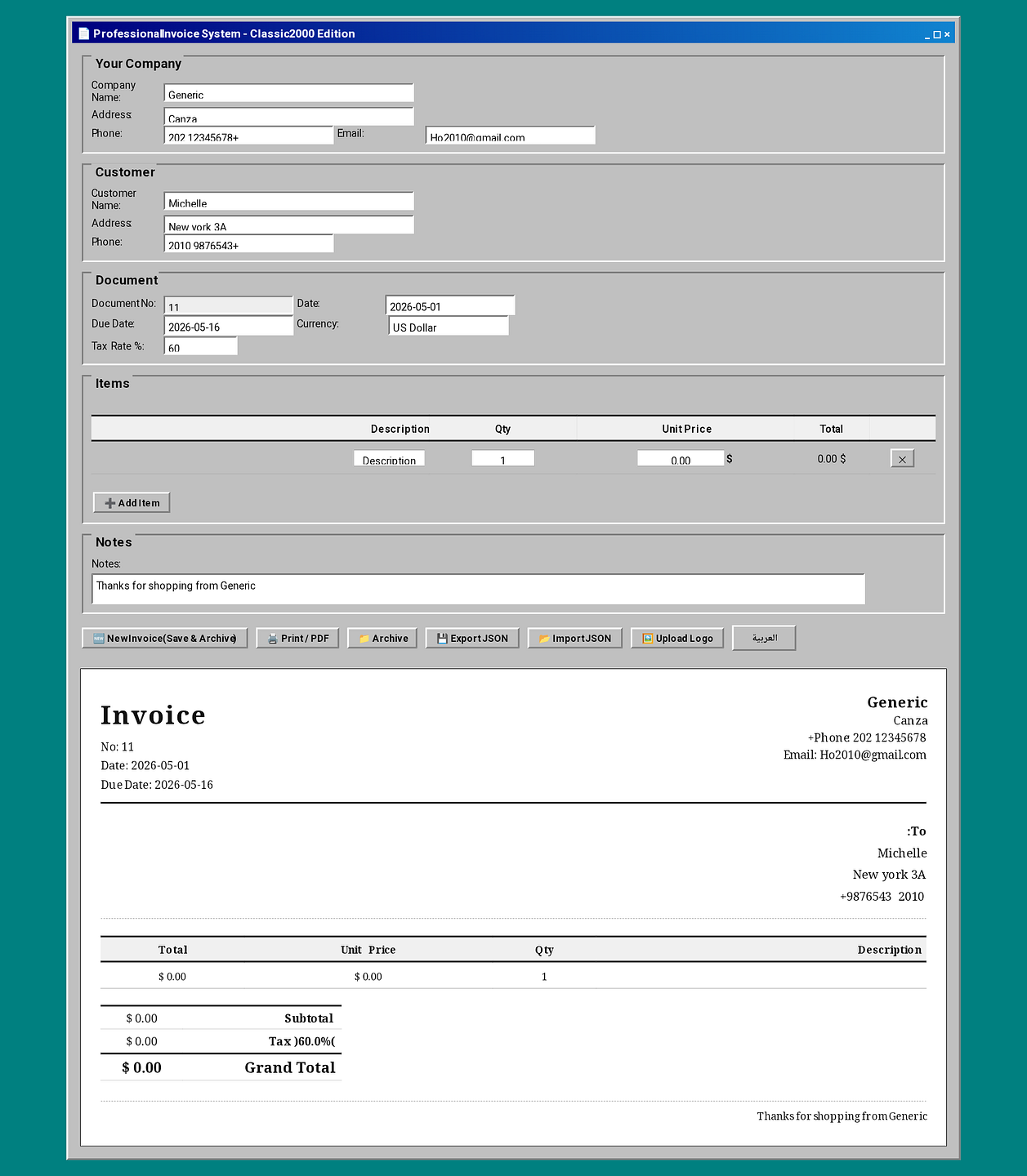Screen dimensions: 1027x1176
Task: Maximize the invoice window
Action: pos(937,34)
